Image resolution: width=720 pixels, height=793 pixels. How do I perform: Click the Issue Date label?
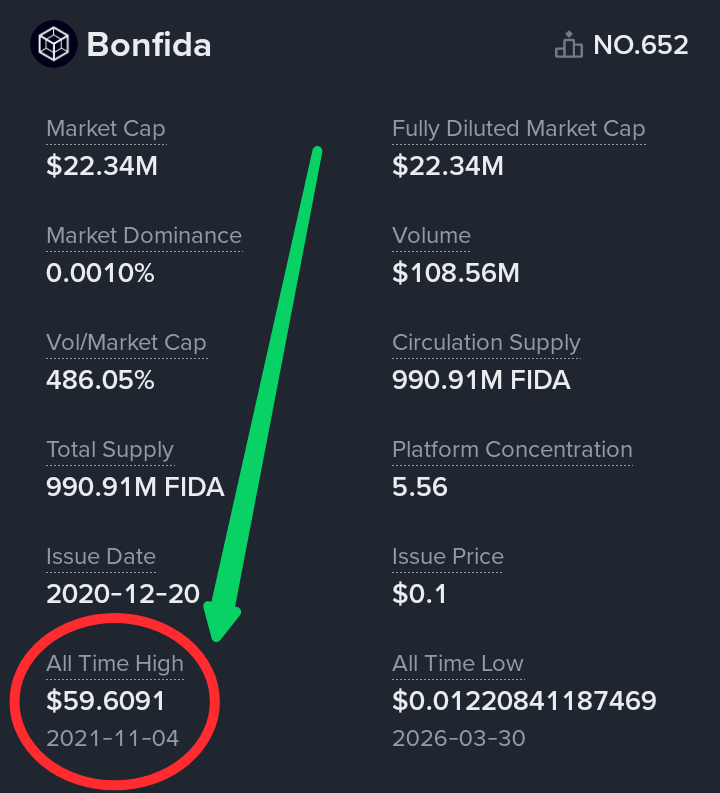coord(101,557)
